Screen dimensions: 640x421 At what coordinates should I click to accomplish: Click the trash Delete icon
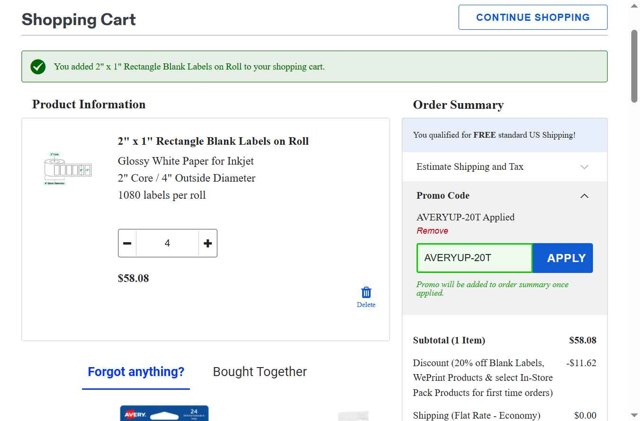(366, 292)
